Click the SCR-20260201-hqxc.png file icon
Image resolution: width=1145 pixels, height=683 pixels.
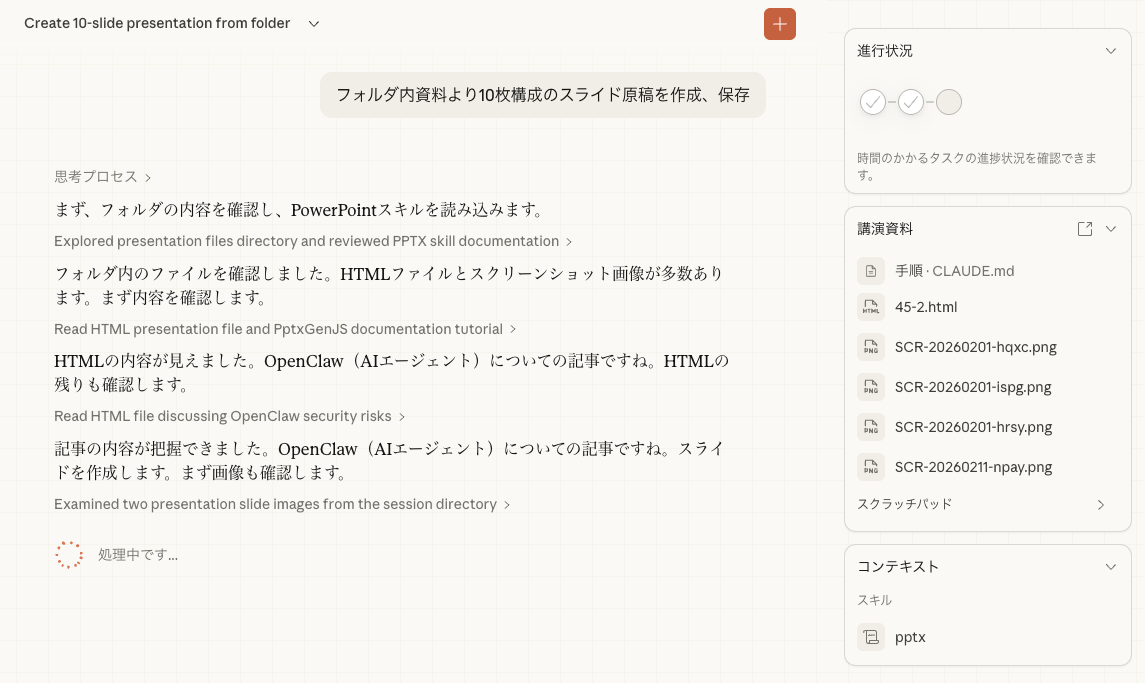coord(871,347)
